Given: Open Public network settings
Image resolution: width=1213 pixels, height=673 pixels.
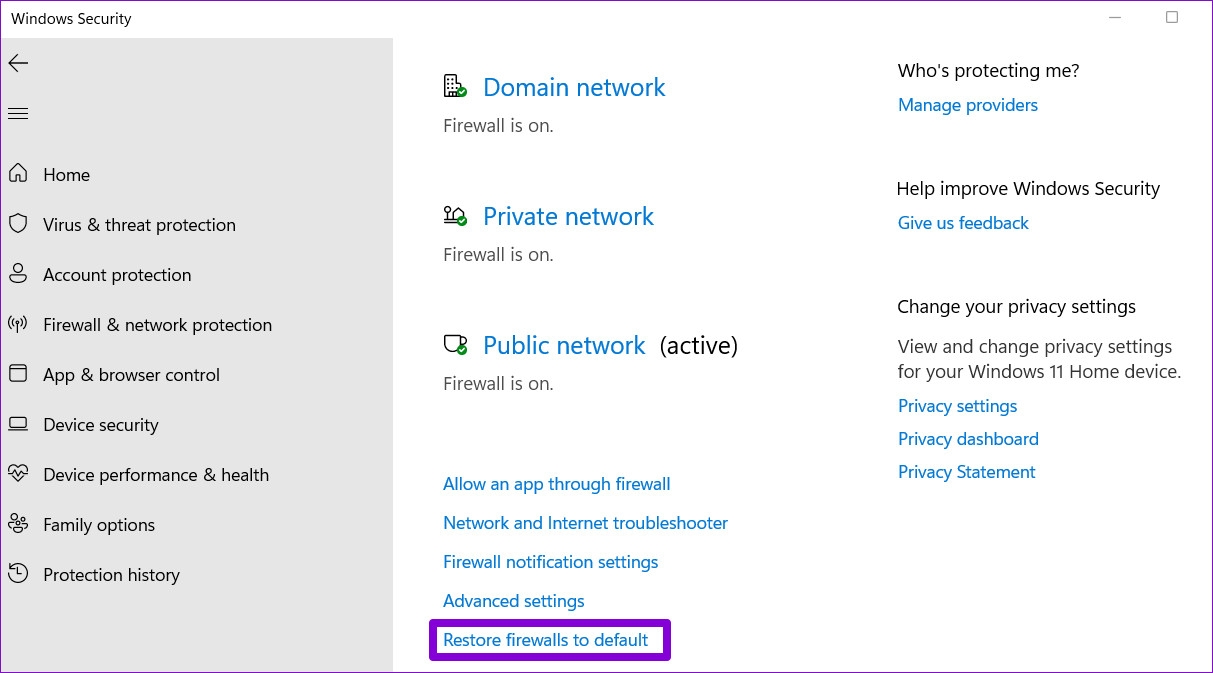Looking at the screenshot, I should (564, 345).
